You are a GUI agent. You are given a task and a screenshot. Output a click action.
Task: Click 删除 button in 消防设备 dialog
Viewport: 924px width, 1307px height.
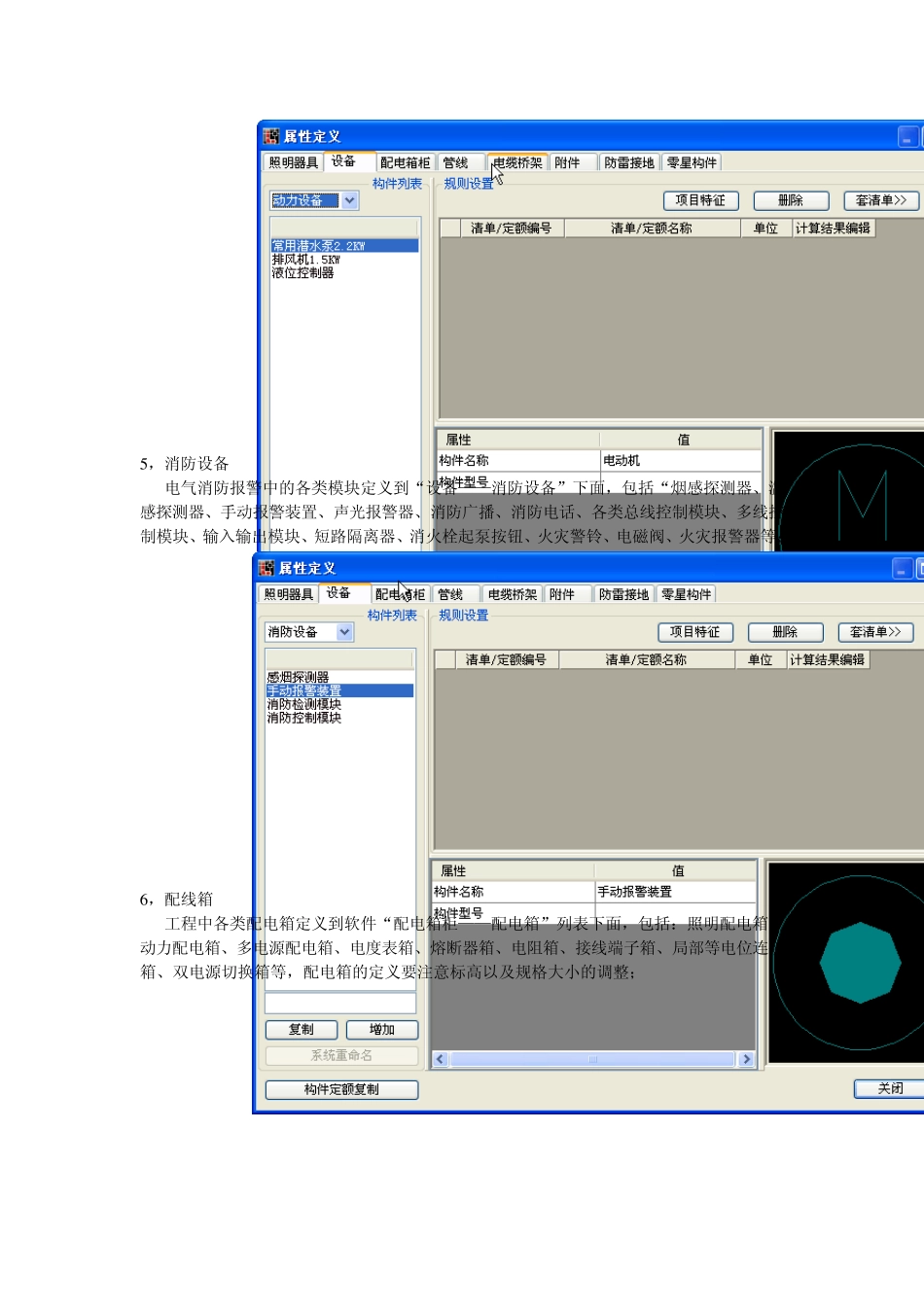(x=785, y=632)
